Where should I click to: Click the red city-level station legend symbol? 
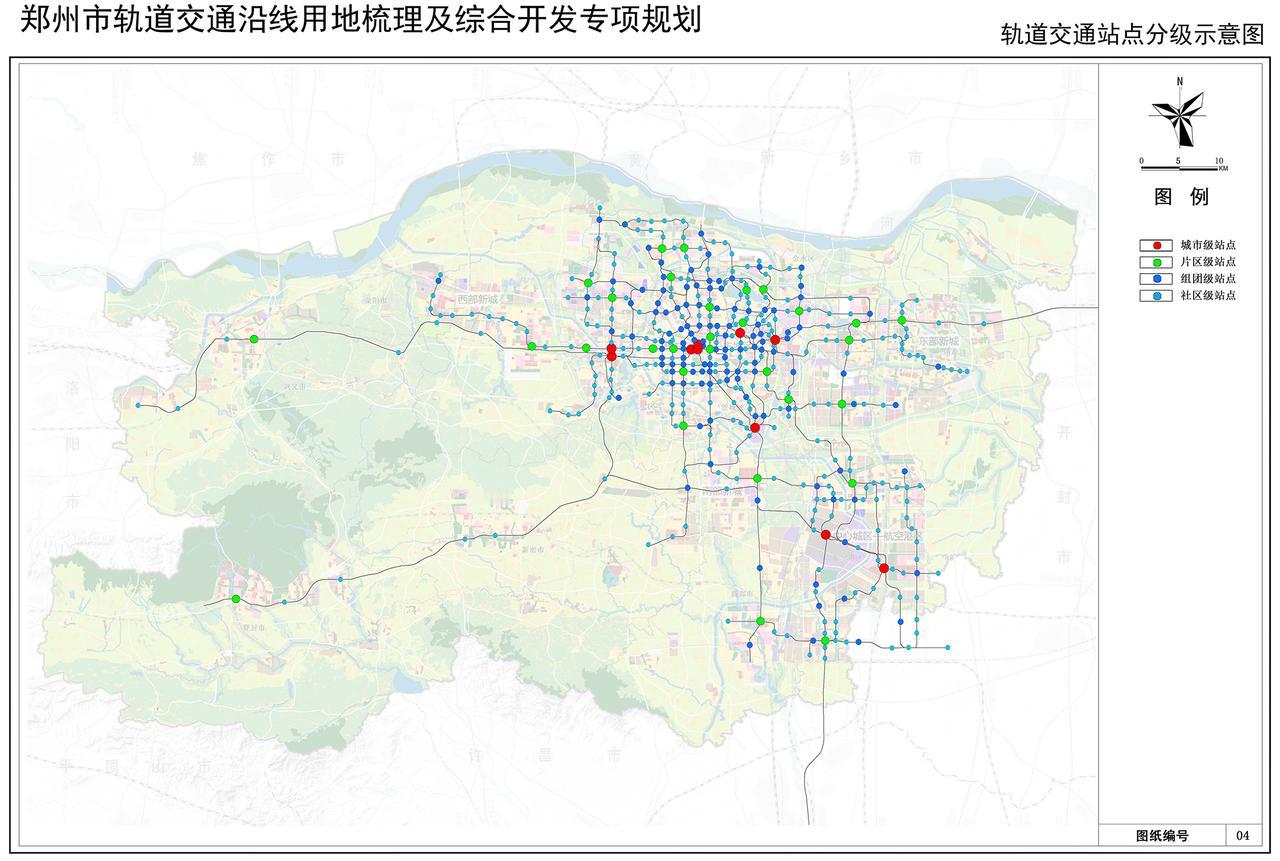[1157, 245]
